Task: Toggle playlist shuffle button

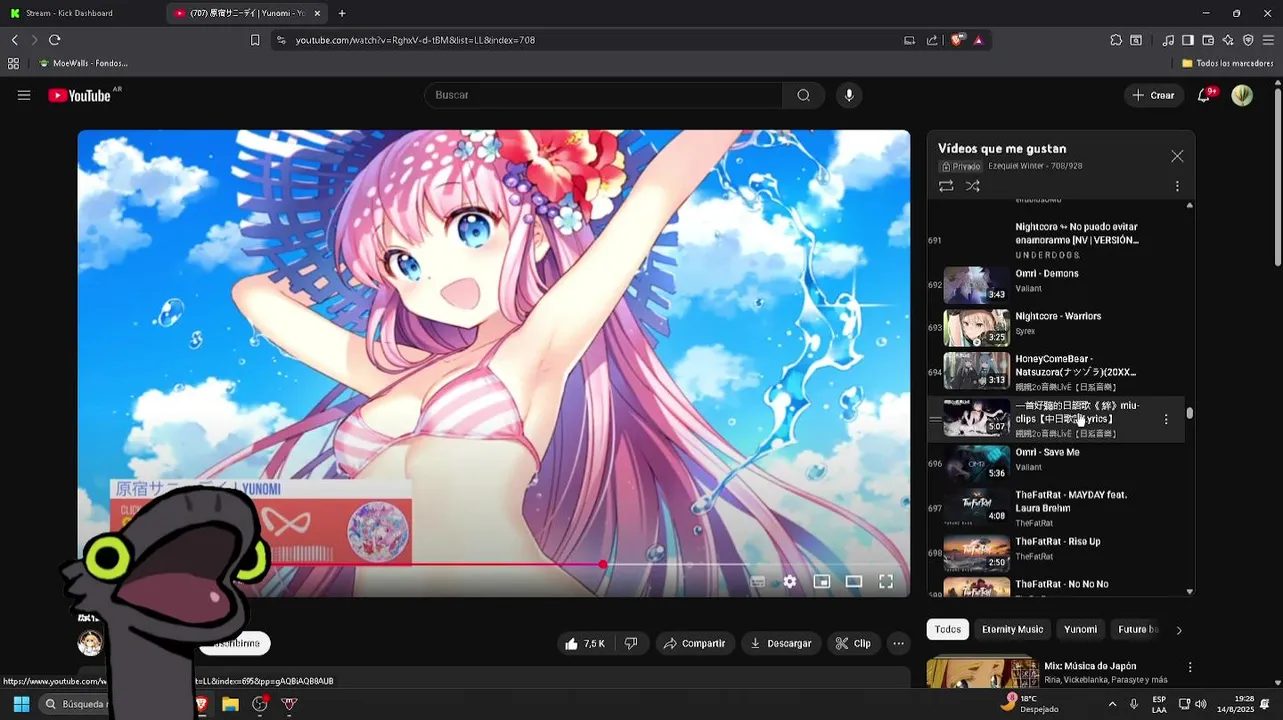Action: tap(972, 186)
